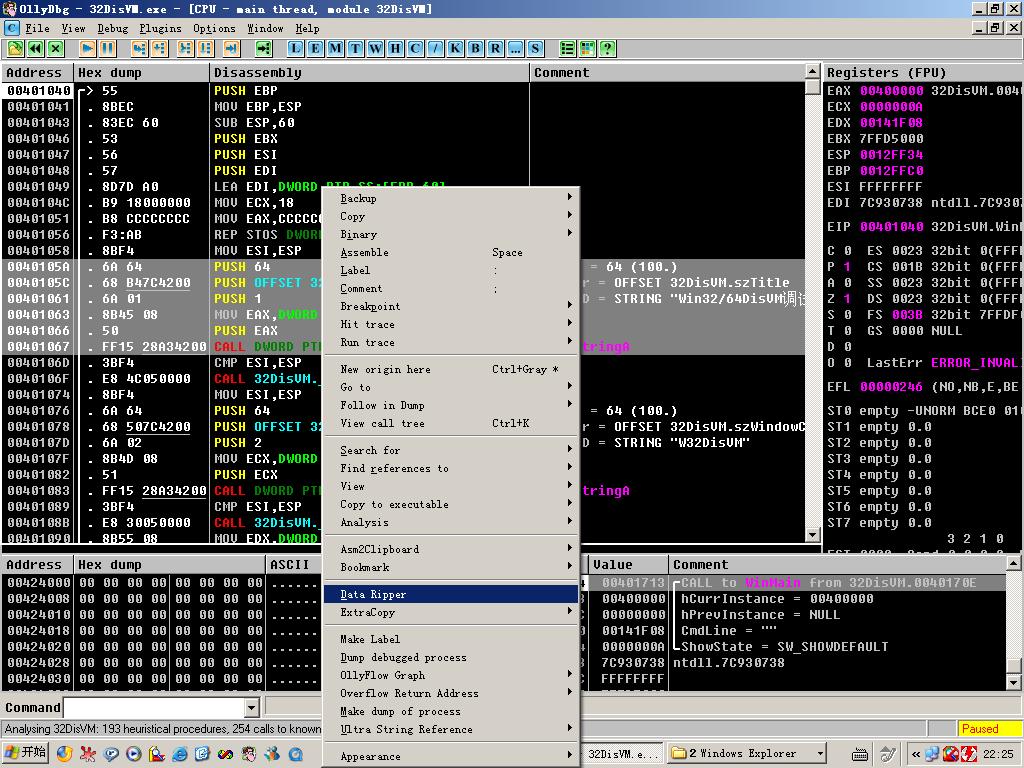Click into the Command input field
This screenshot has height=768, width=1024.
click(x=154, y=707)
